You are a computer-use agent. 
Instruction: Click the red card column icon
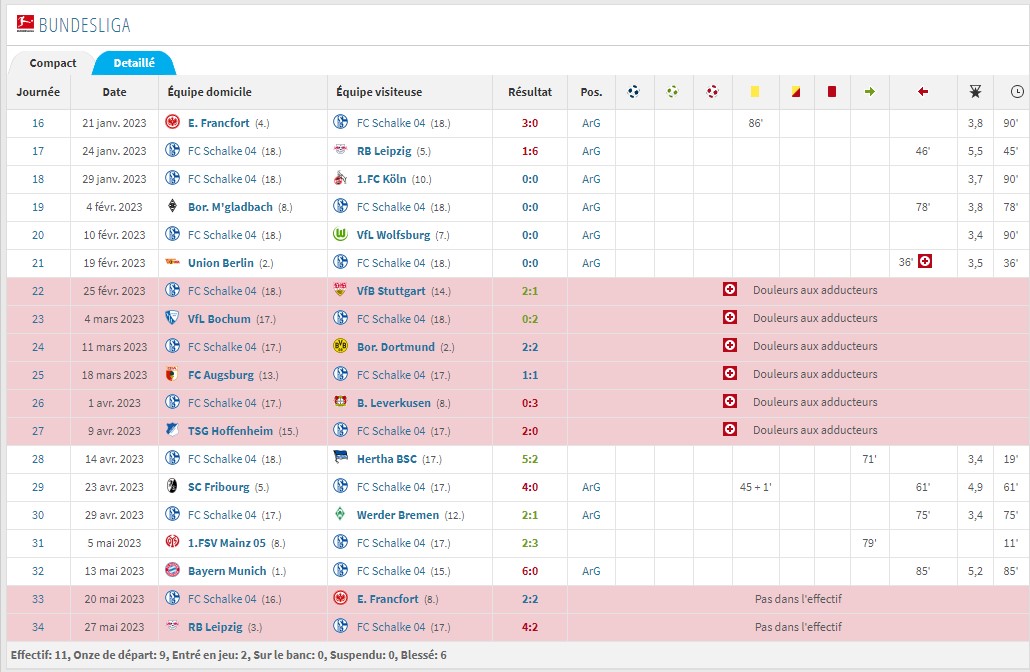(x=832, y=91)
